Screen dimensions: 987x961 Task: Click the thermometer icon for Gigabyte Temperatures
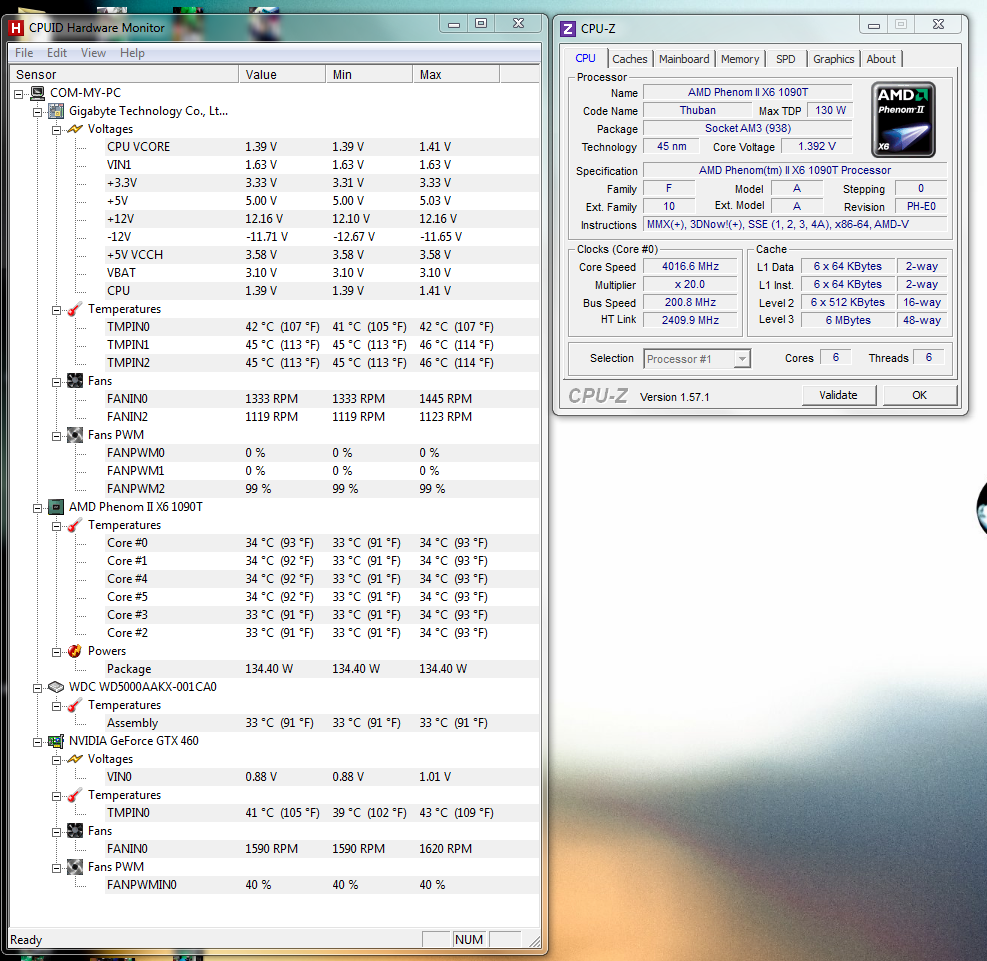[75, 309]
